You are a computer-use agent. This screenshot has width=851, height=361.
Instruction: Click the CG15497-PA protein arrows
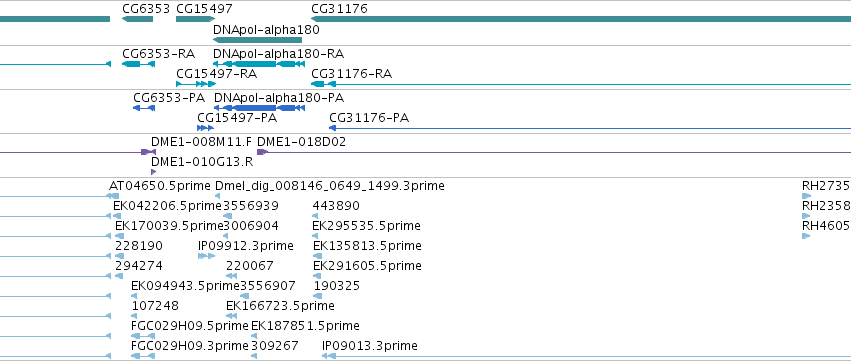[205, 128]
